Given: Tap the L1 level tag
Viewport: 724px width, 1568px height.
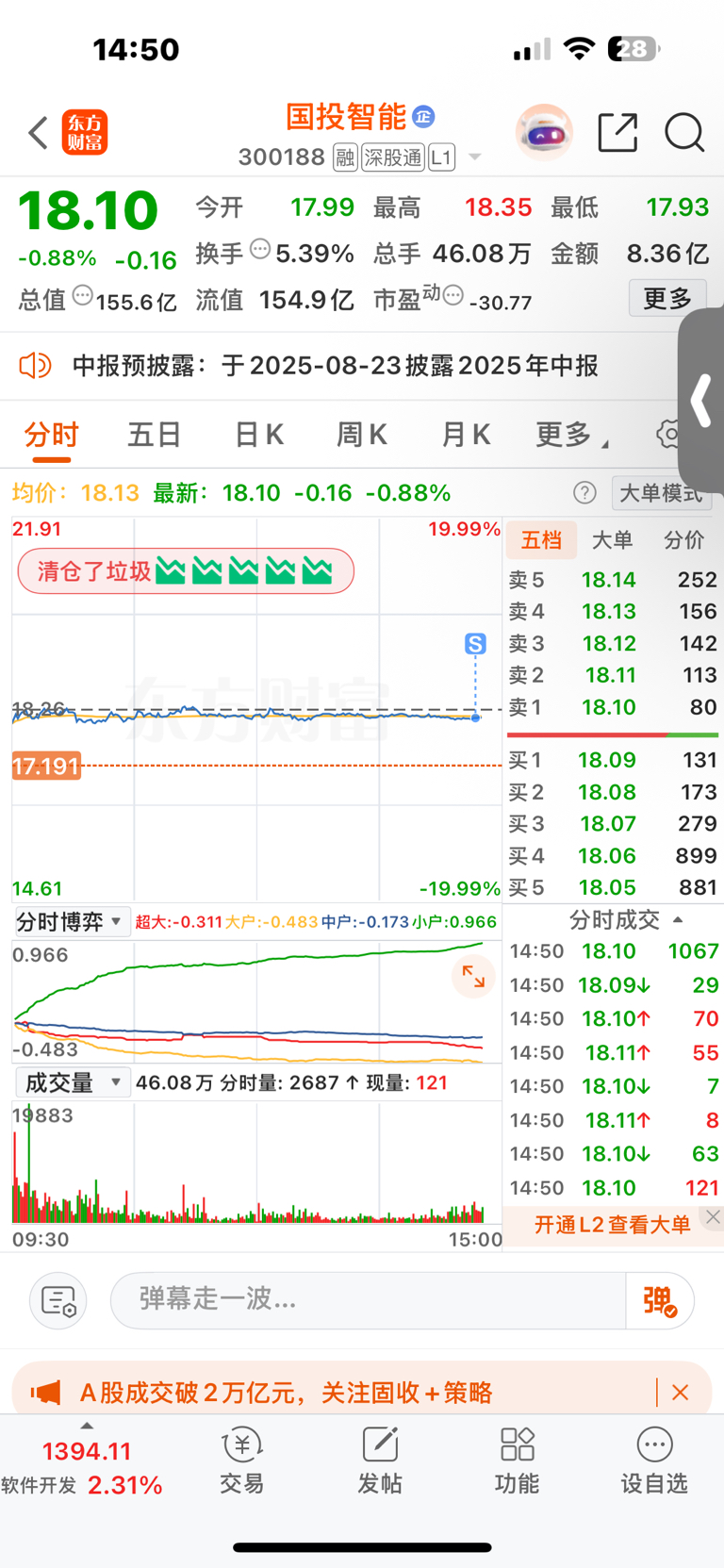Looking at the screenshot, I should [441, 157].
